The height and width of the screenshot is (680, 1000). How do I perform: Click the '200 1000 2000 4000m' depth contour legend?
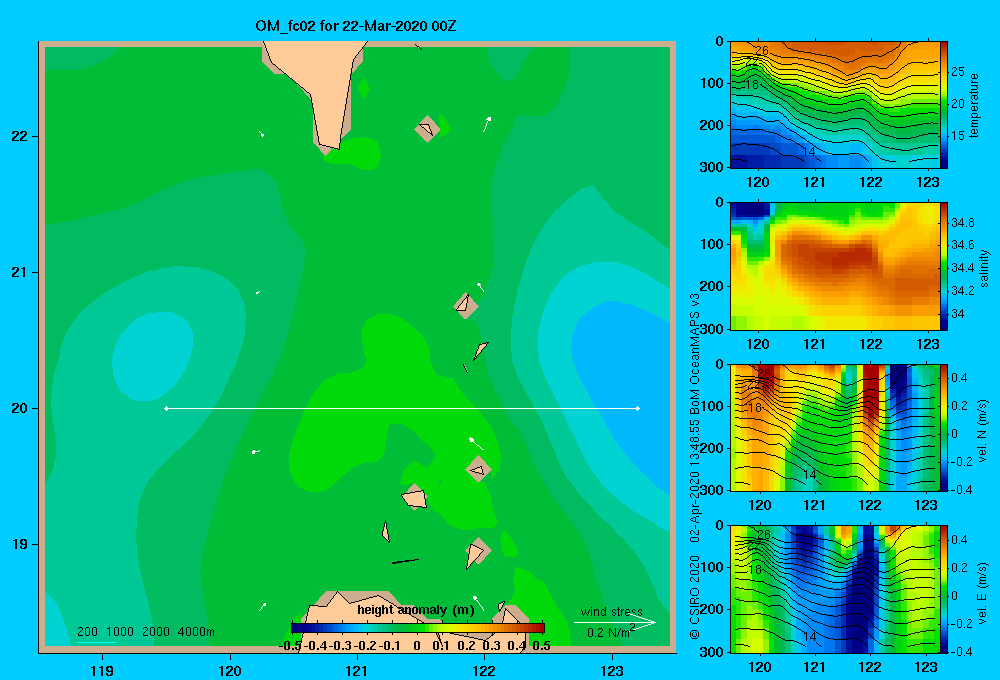145,632
